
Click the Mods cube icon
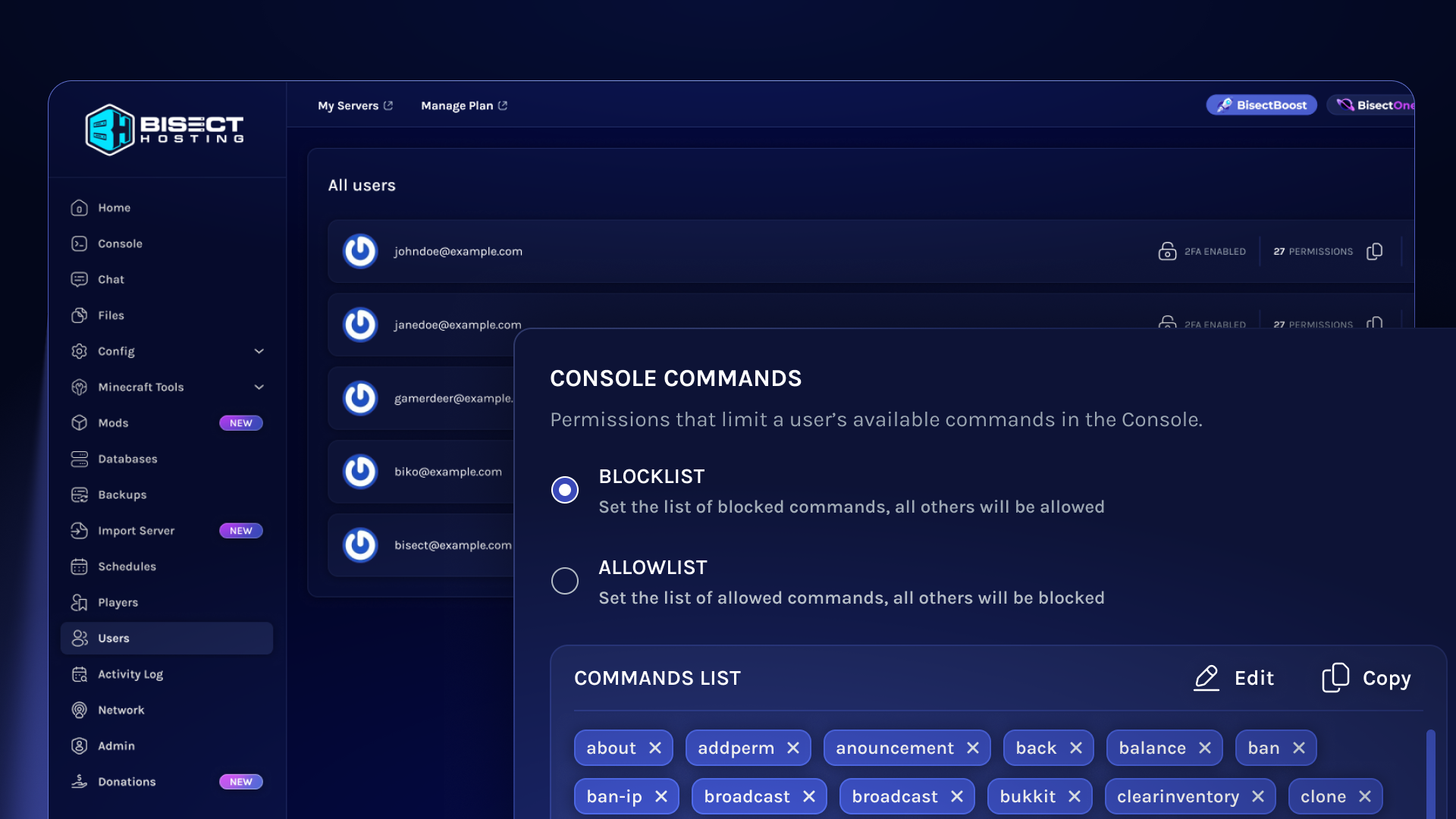[80, 423]
